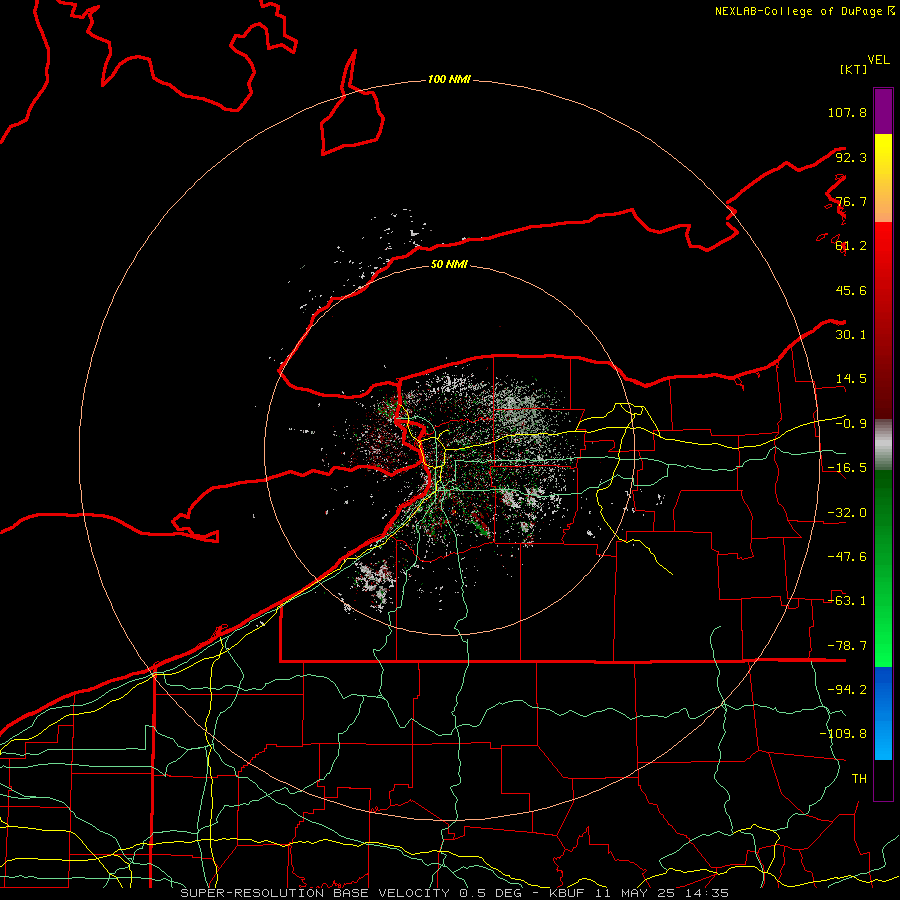Click the -94.2 legend value
Viewport: 900px width, 900px height.
tap(847, 690)
